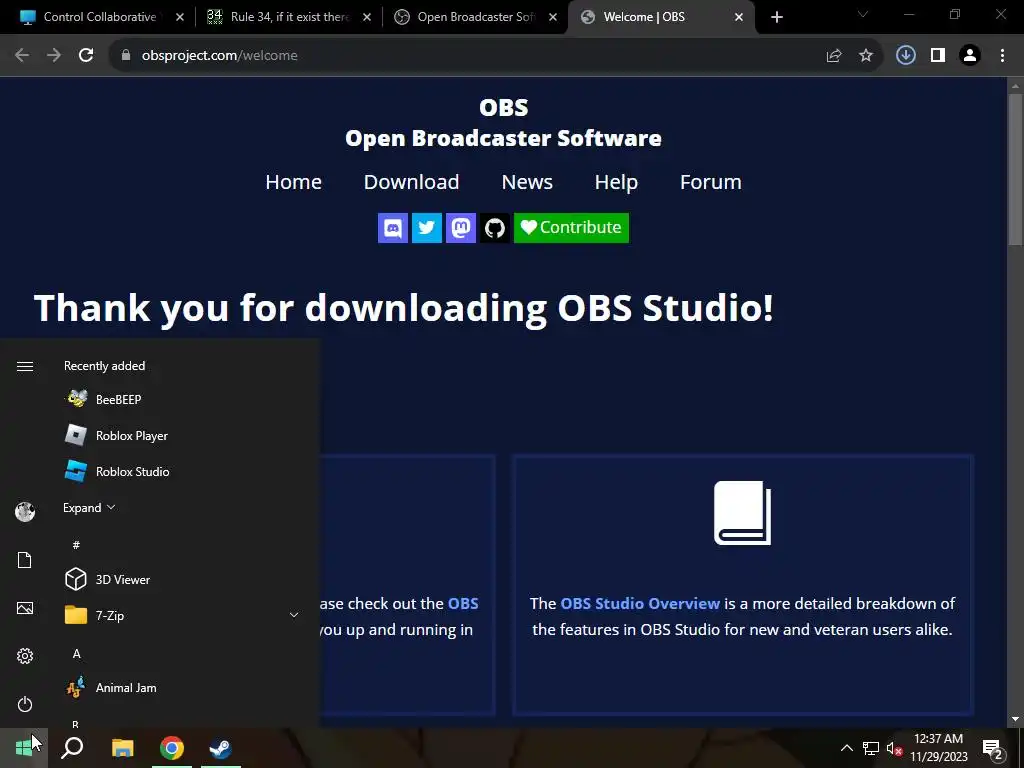
Task: Expand the Recently added list
Action: click(x=89, y=507)
